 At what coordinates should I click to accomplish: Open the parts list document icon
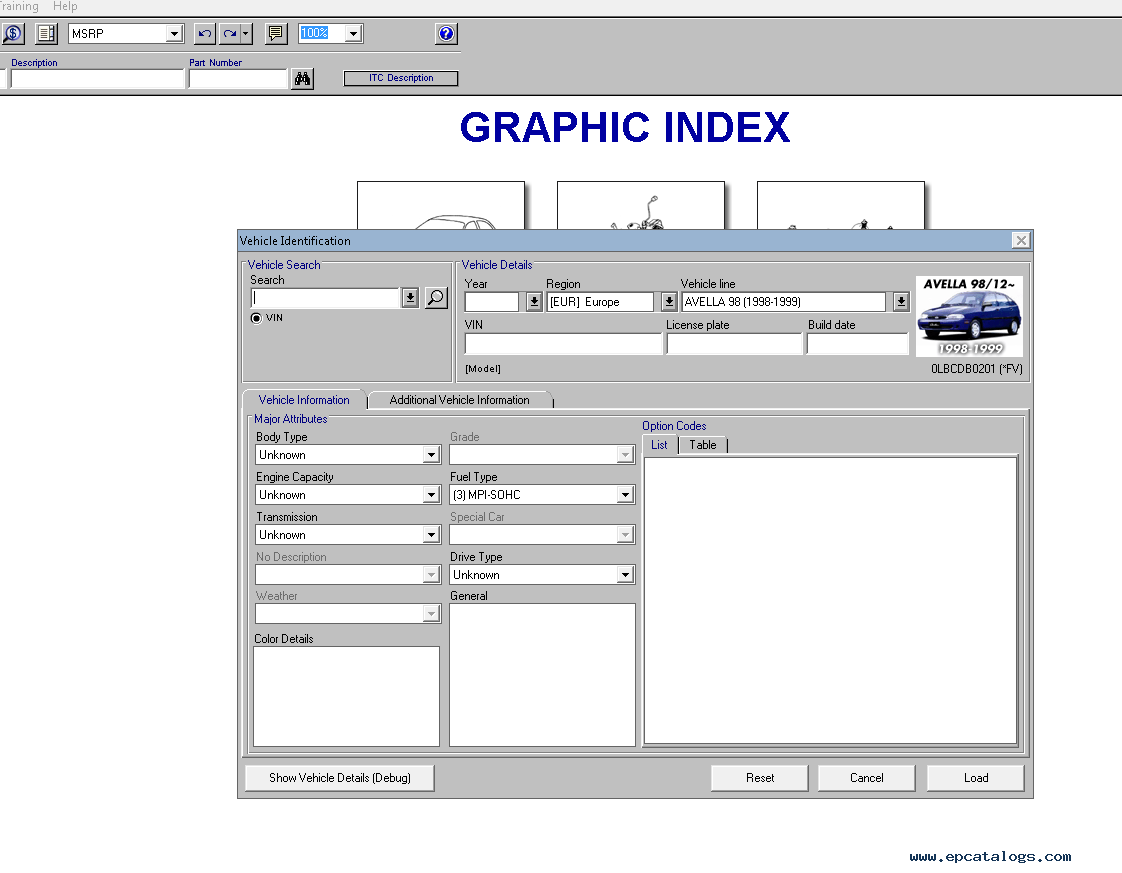[x=47, y=34]
